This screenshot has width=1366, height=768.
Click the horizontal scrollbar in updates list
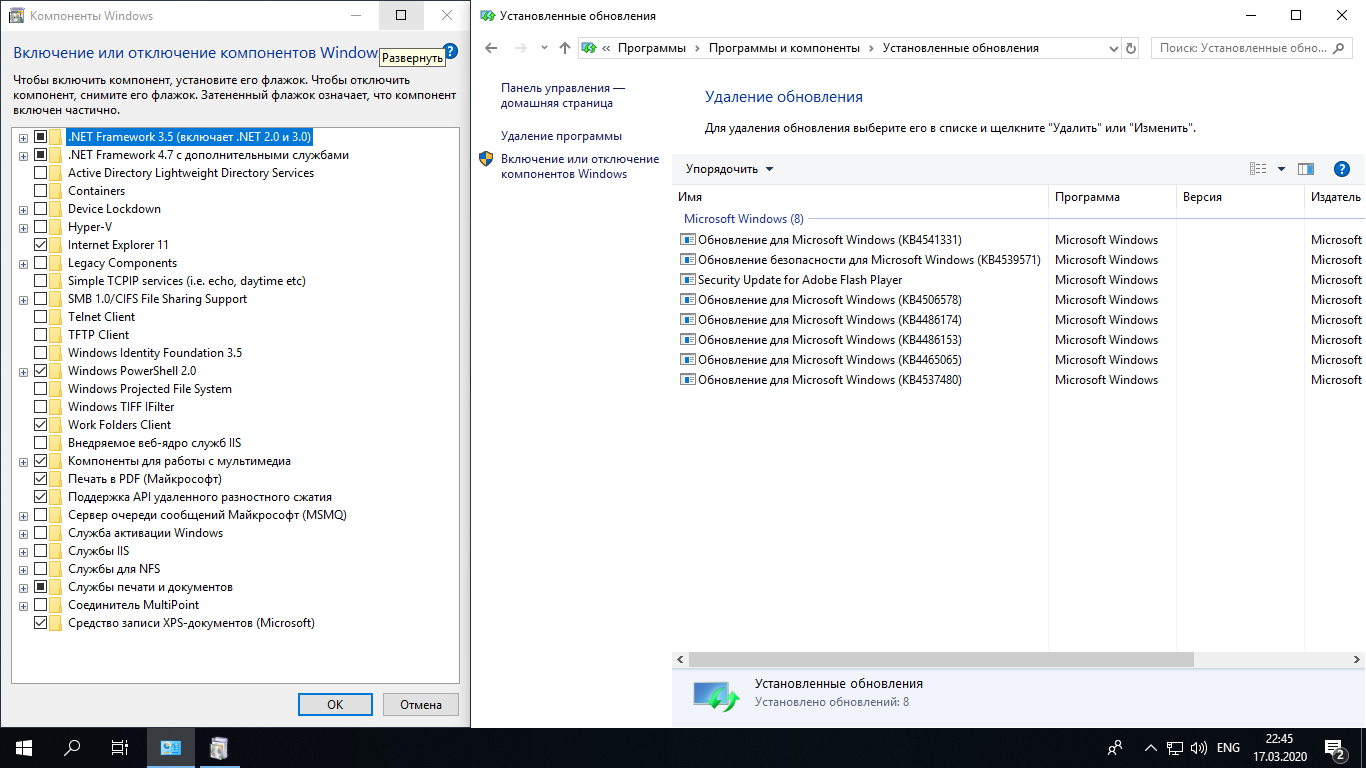941,660
